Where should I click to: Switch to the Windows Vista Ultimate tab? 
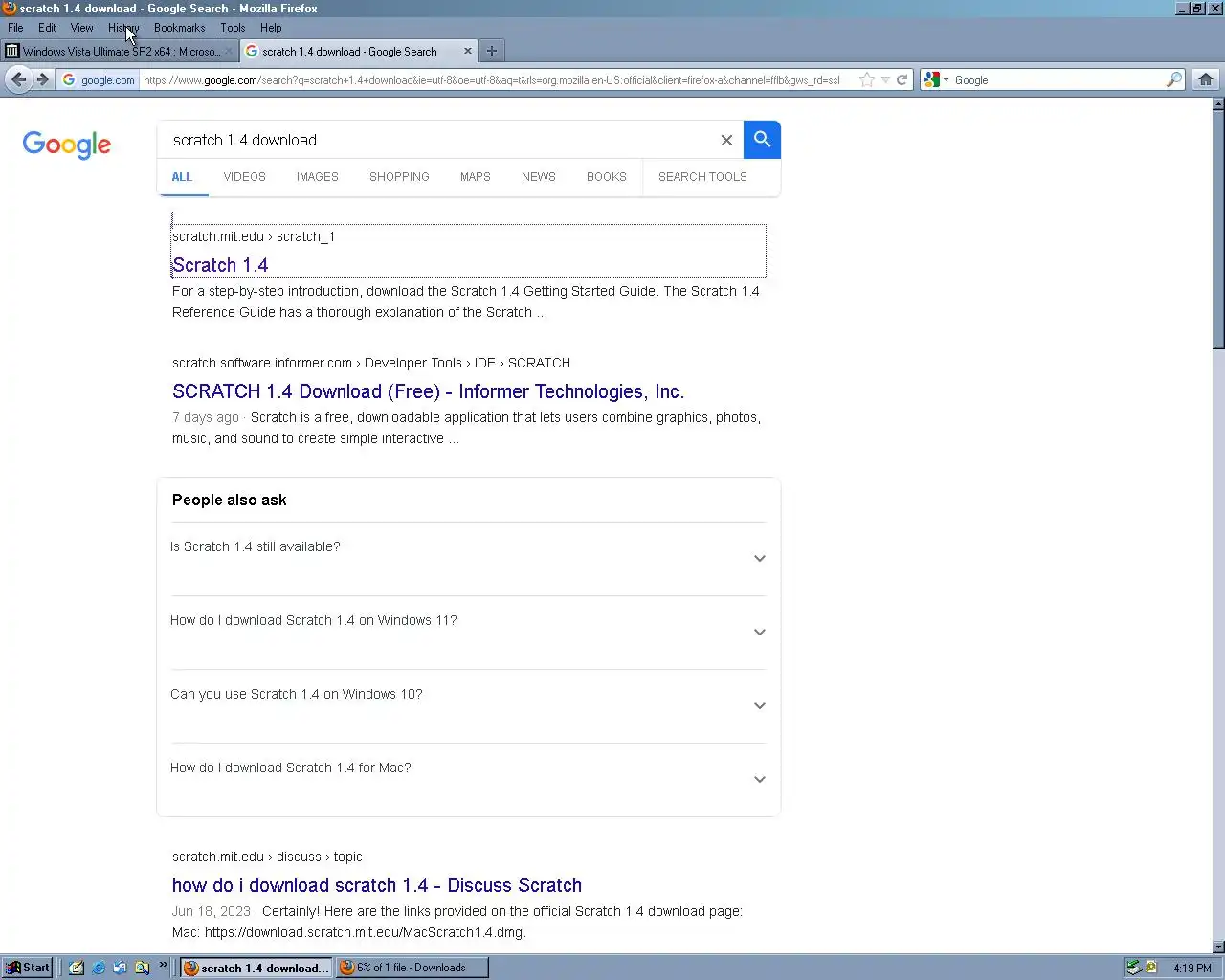point(120,51)
